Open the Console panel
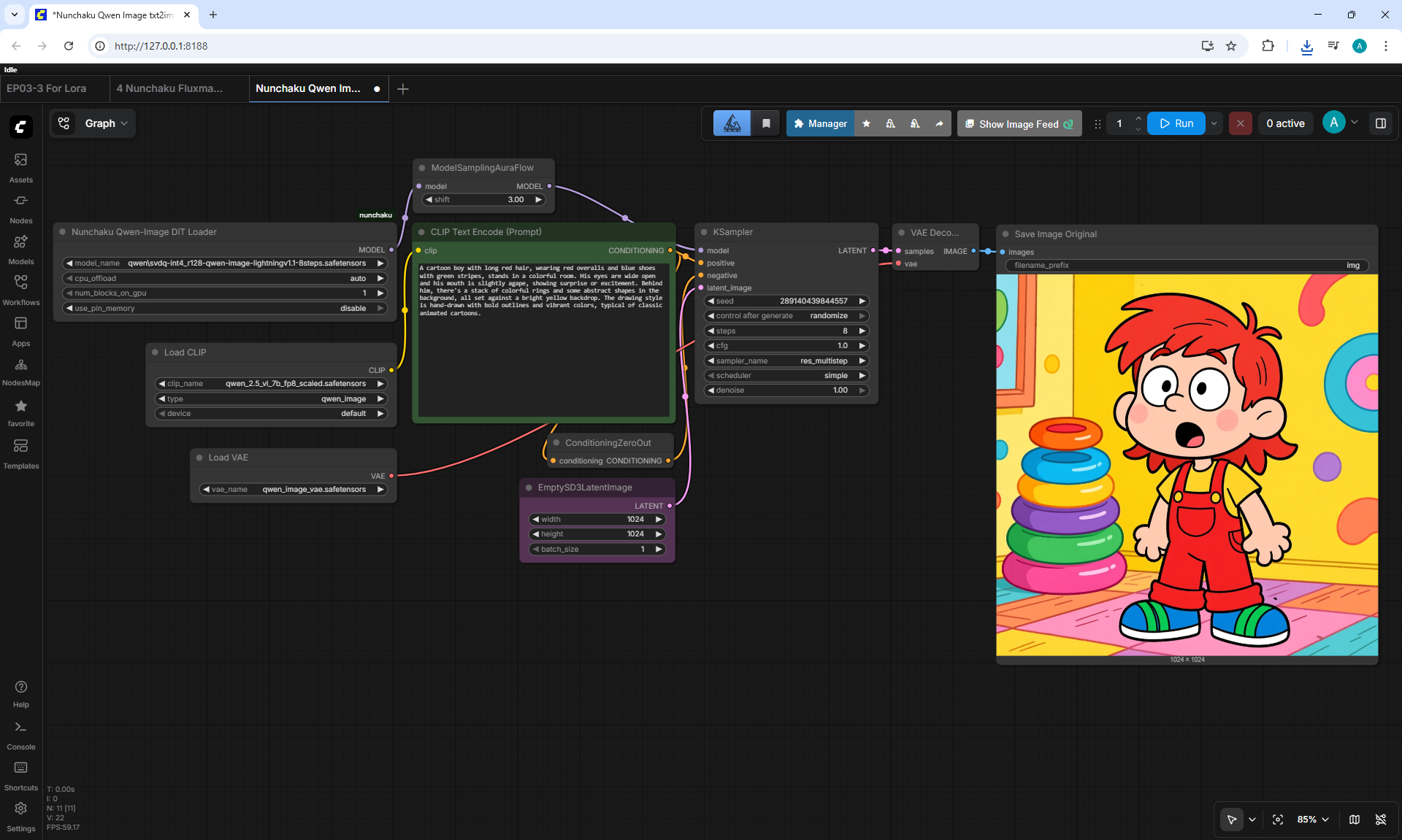The width and height of the screenshot is (1402, 840). [20, 734]
